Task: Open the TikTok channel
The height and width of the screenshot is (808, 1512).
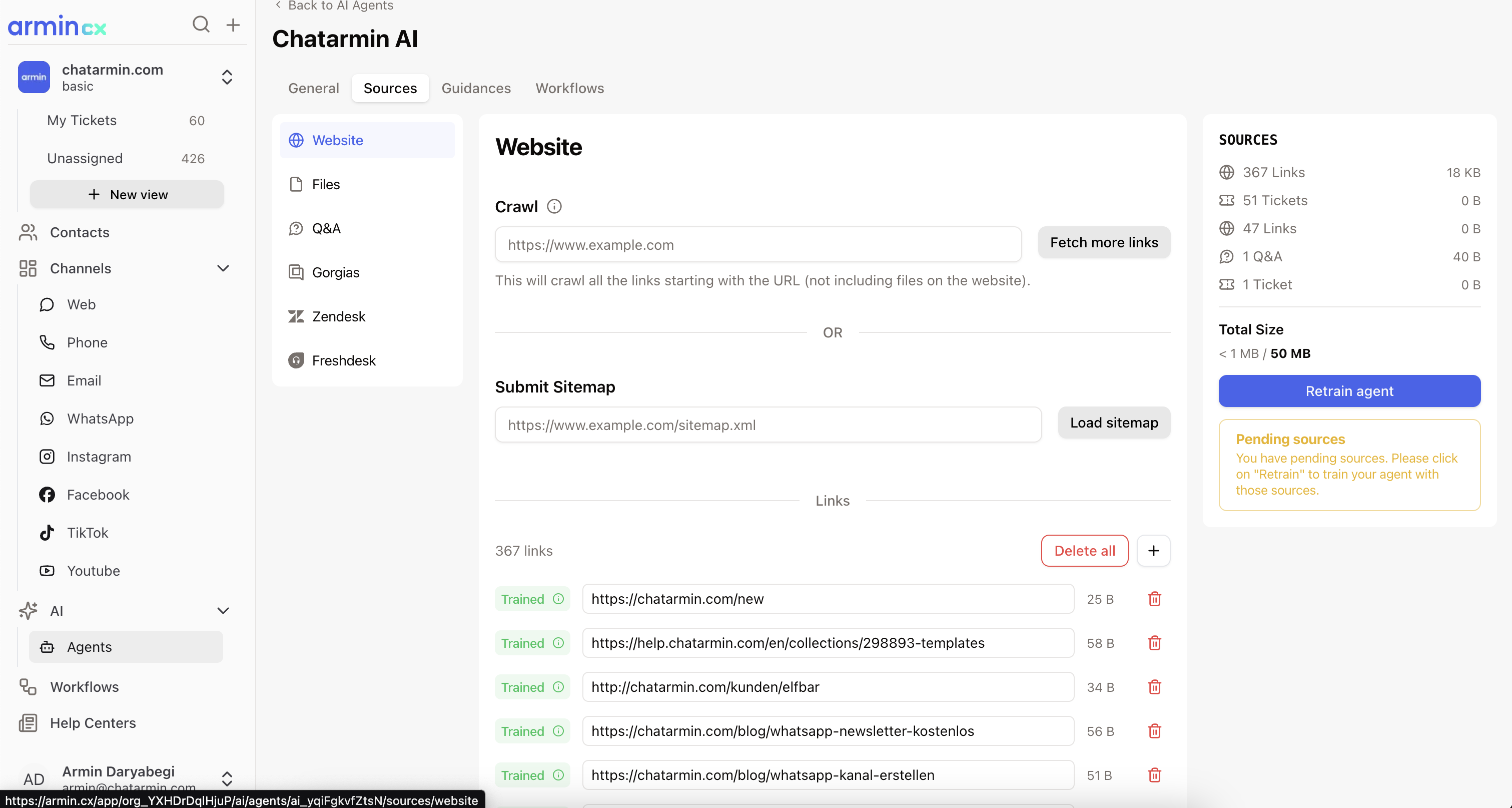Action: [88, 533]
